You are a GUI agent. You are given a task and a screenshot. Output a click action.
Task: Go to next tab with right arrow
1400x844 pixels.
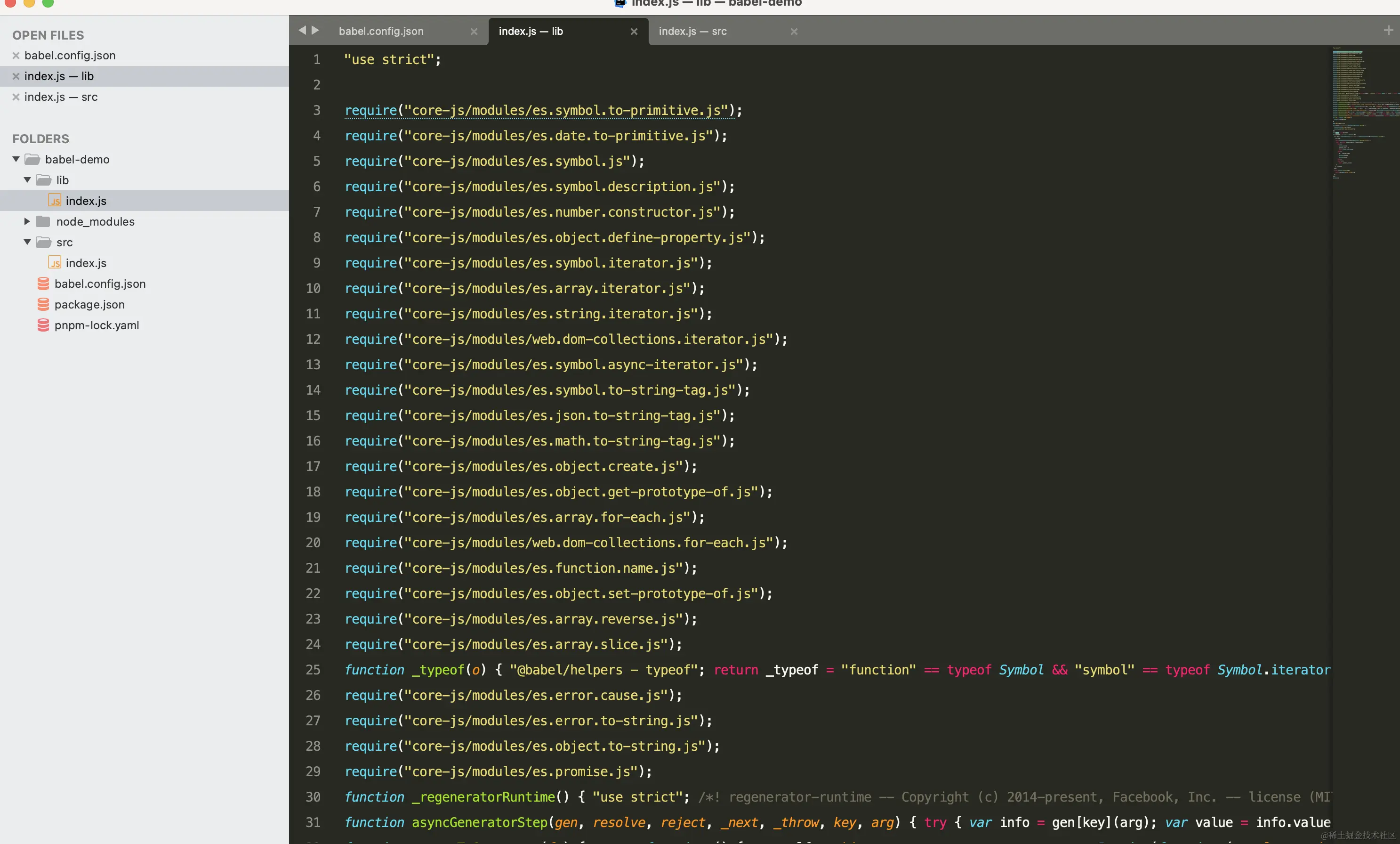[315, 30]
